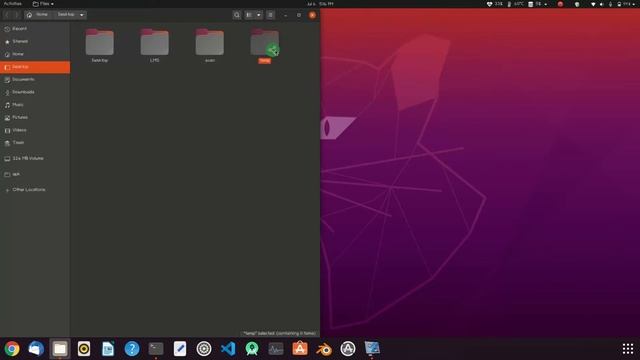The width and height of the screenshot is (640, 360).
Task: Click the Trash bin icon in the sidebar
Action: pos(7,143)
